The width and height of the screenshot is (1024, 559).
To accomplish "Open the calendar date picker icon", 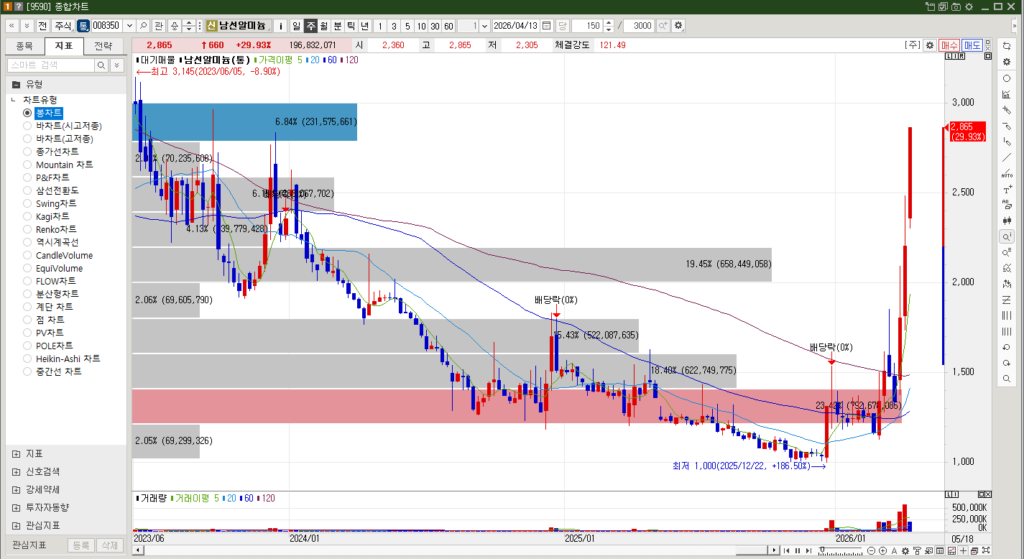I will coord(547,25).
